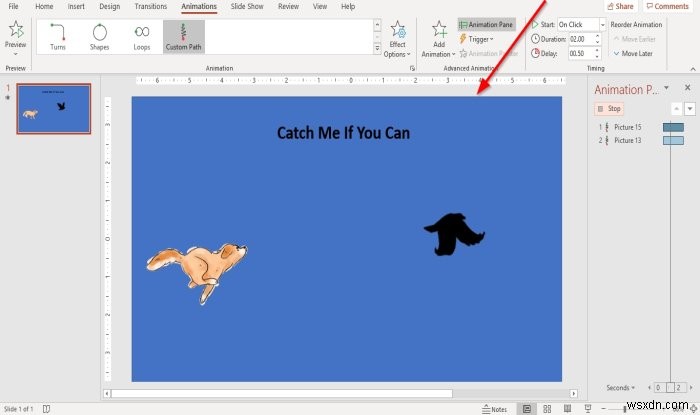Expand the animation gallery More arrow

[377, 48]
